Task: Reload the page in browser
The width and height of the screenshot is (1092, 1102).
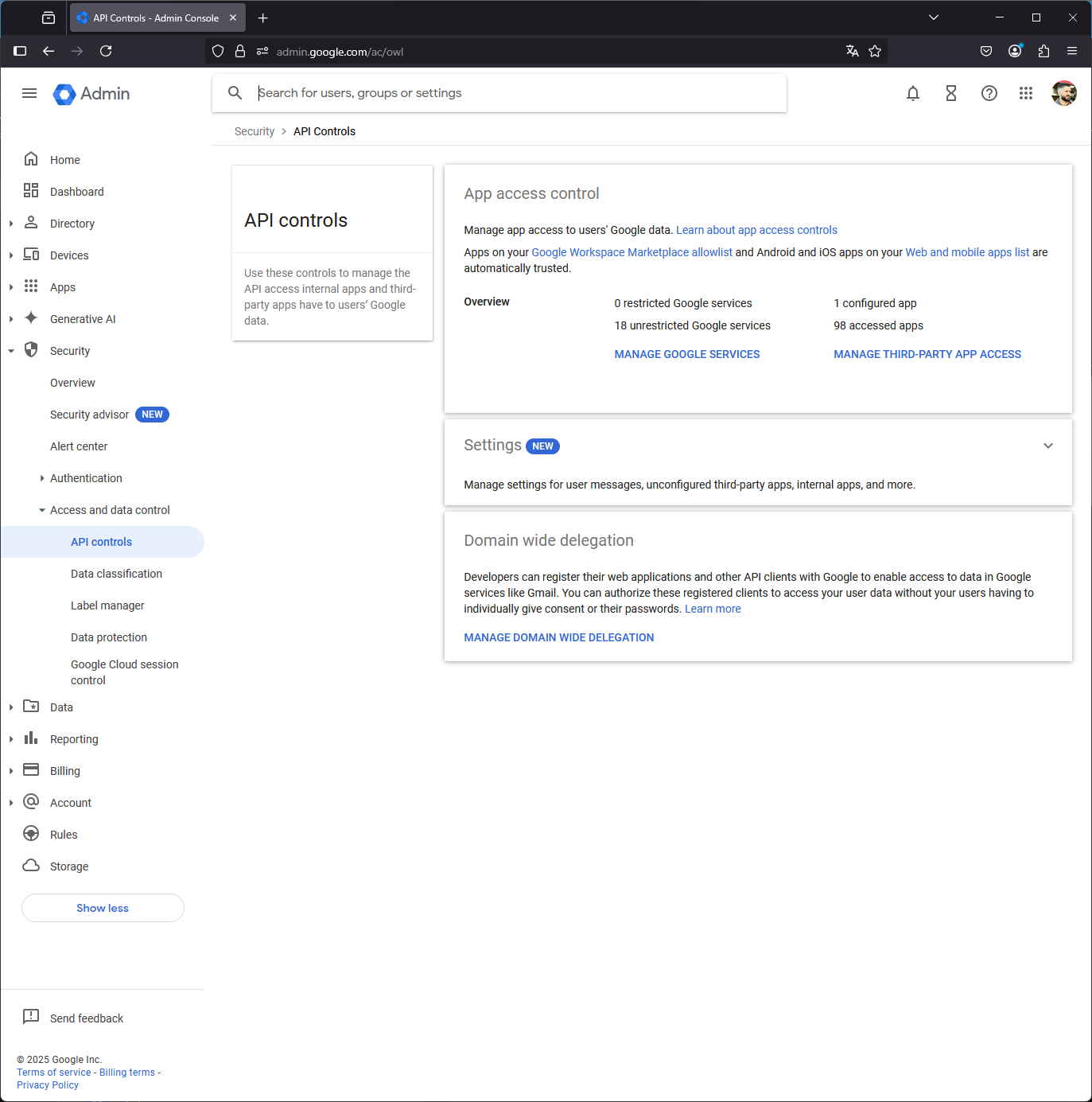Action: tap(106, 51)
